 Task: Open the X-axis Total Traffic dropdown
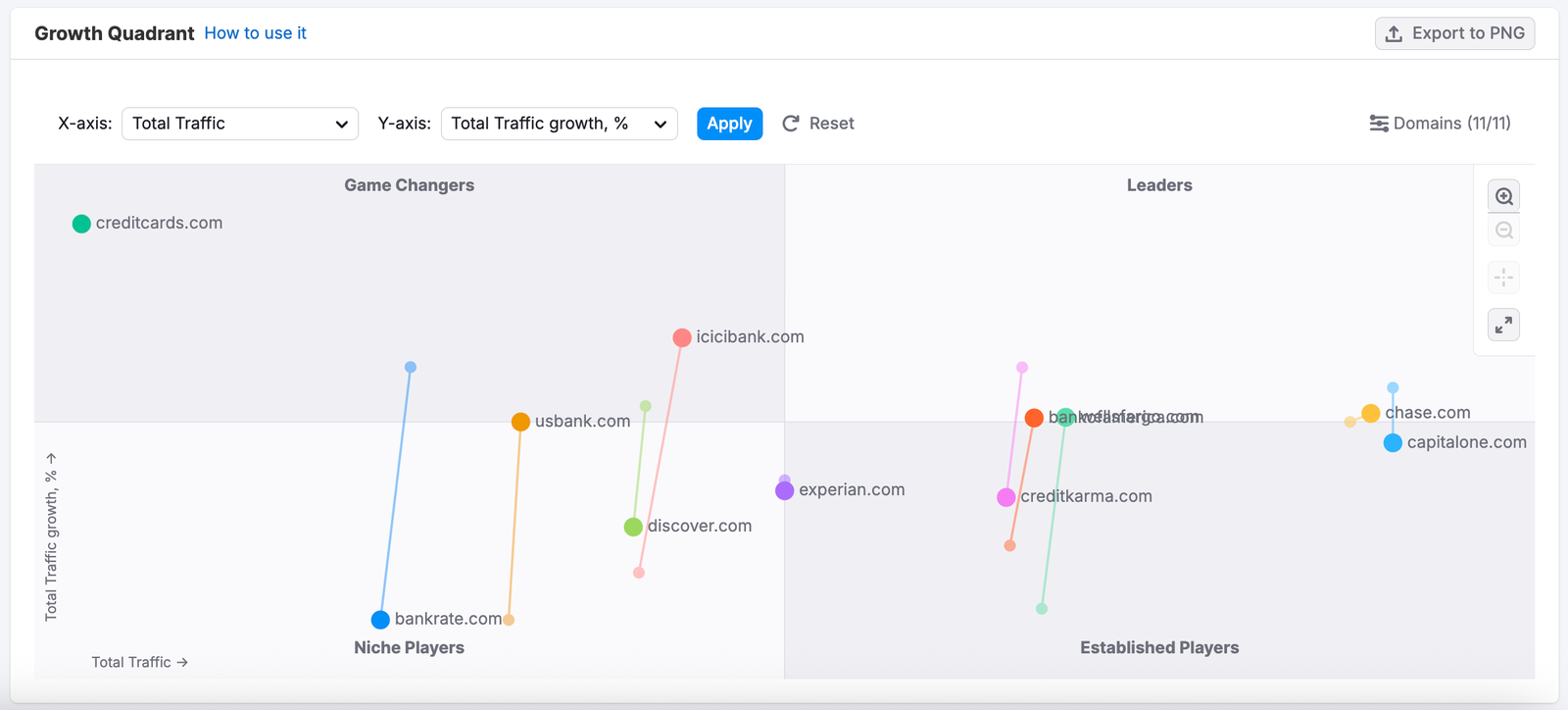click(x=240, y=124)
